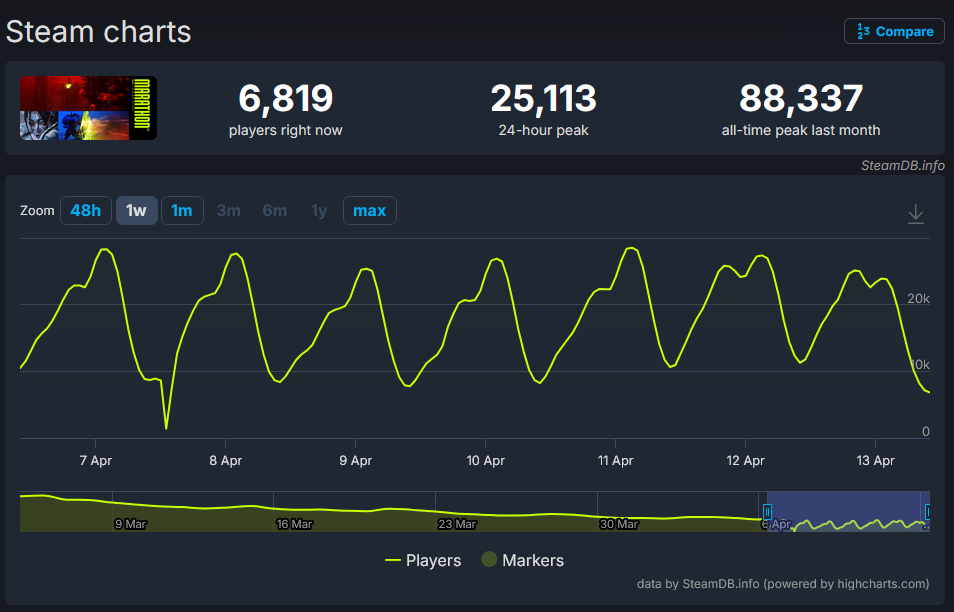Screen dimensions: 954x612
Task: Select the 1w zoom range
Action: (x=136, y=210)
